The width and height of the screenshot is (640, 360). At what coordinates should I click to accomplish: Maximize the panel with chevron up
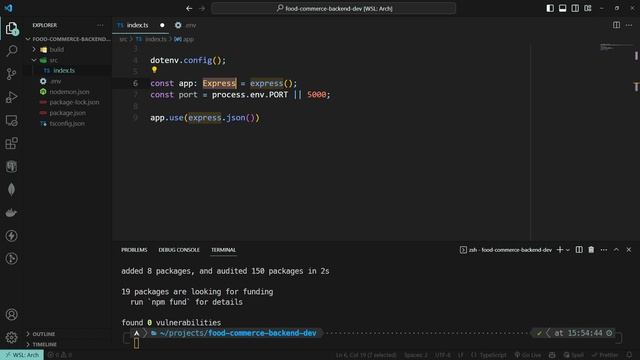point(616,249)
